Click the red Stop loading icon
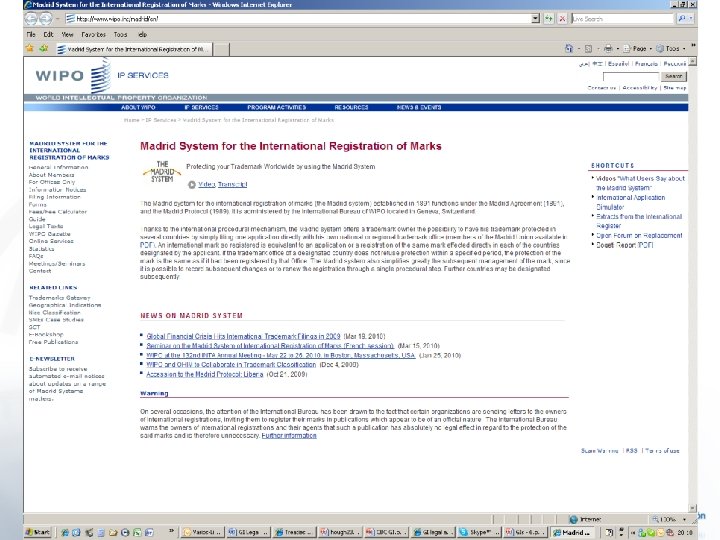 point(562,19)
